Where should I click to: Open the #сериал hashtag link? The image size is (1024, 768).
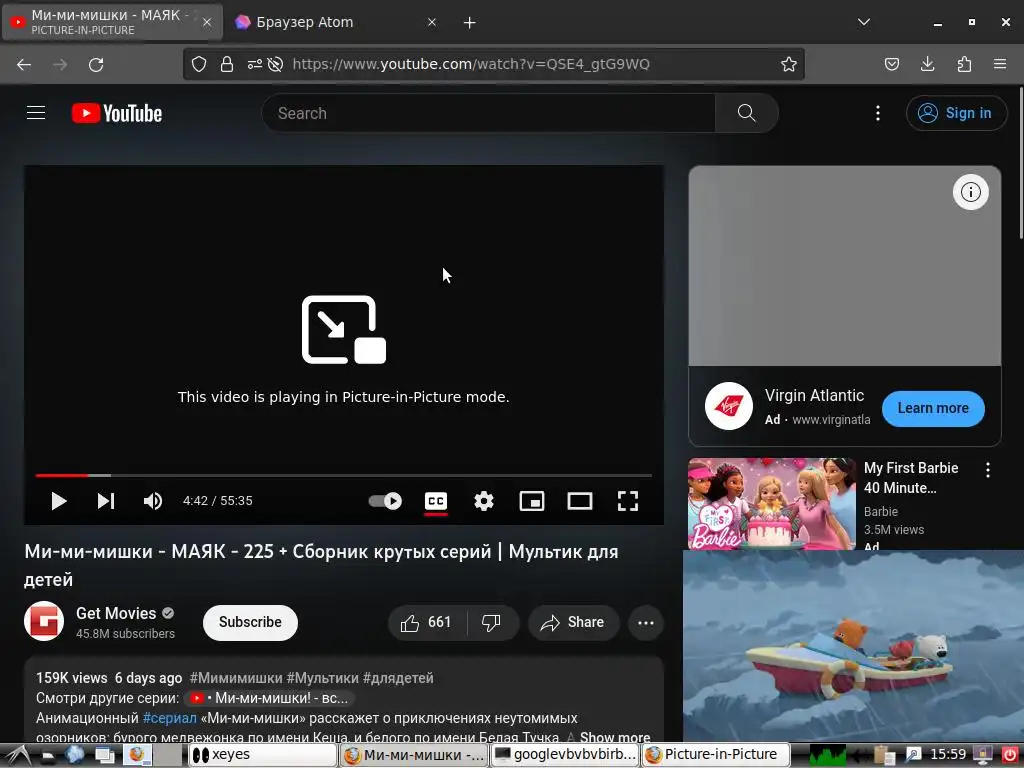[170, 718]
